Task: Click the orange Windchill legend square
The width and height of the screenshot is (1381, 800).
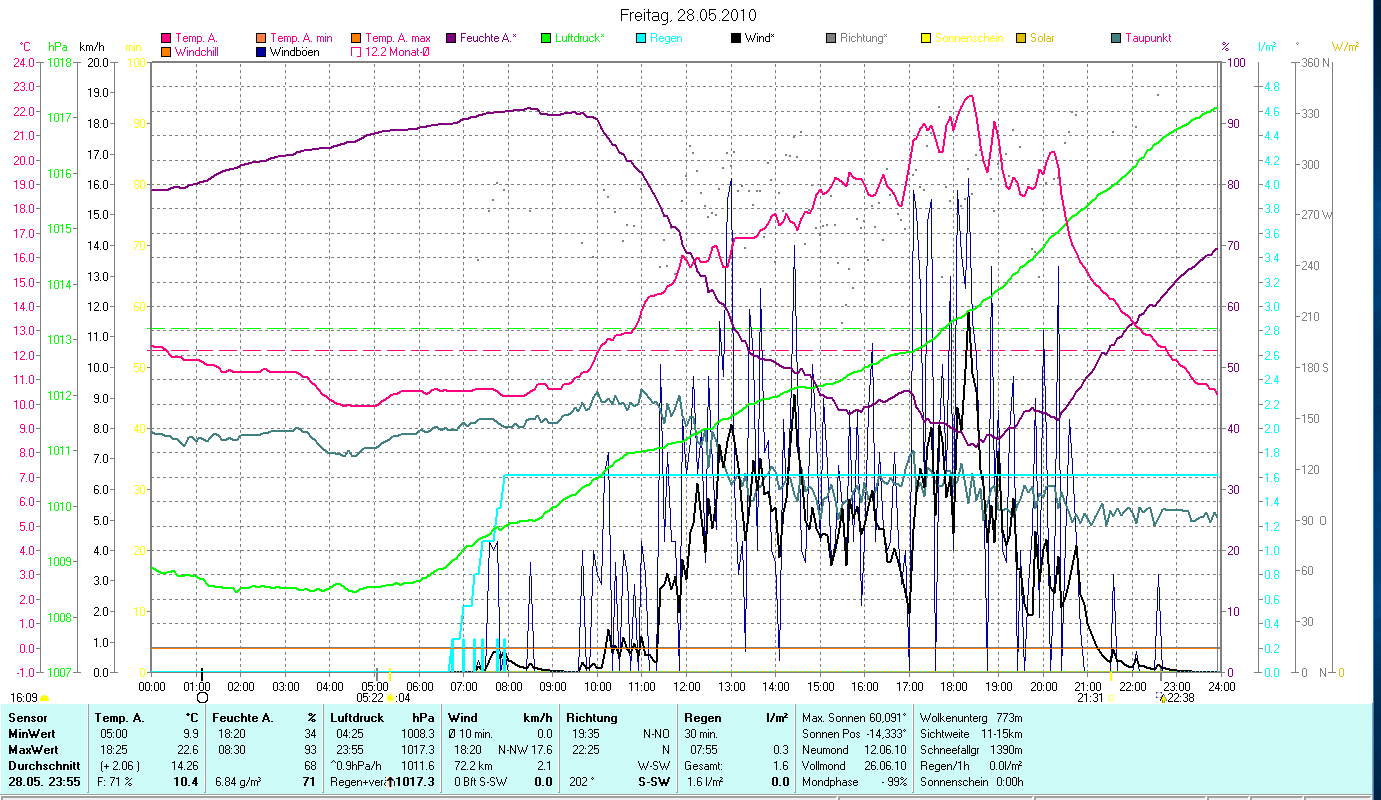Action: [x=166, y=51]
